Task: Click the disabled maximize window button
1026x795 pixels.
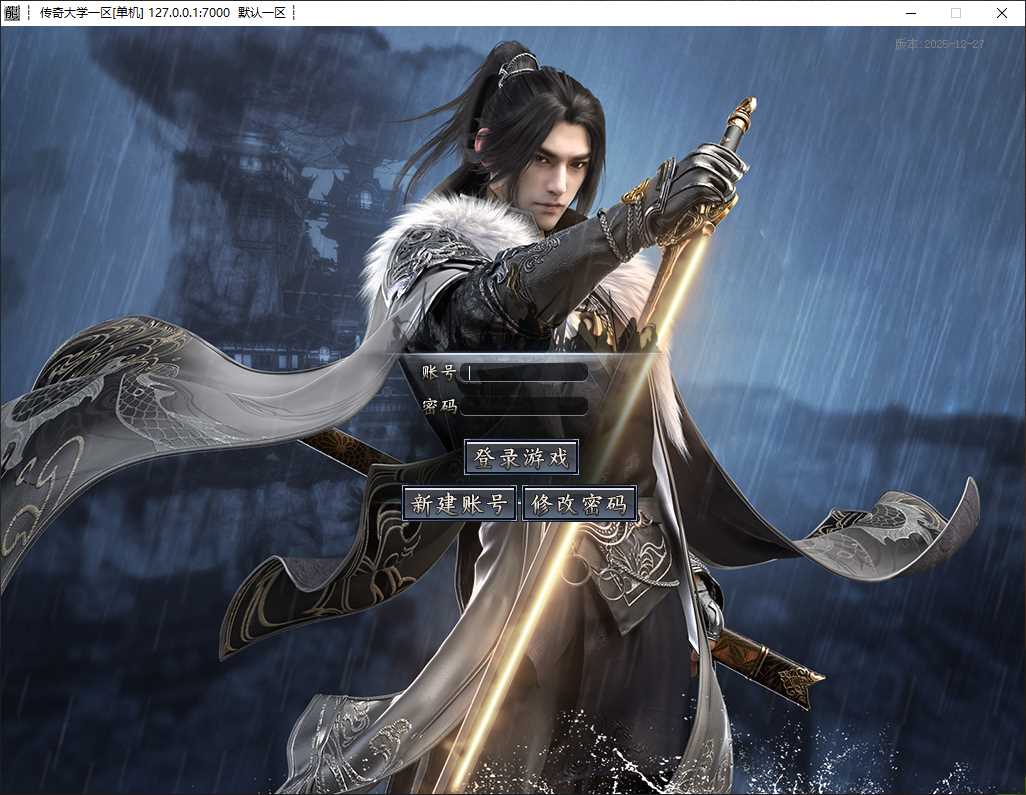Action: point(956,12)
